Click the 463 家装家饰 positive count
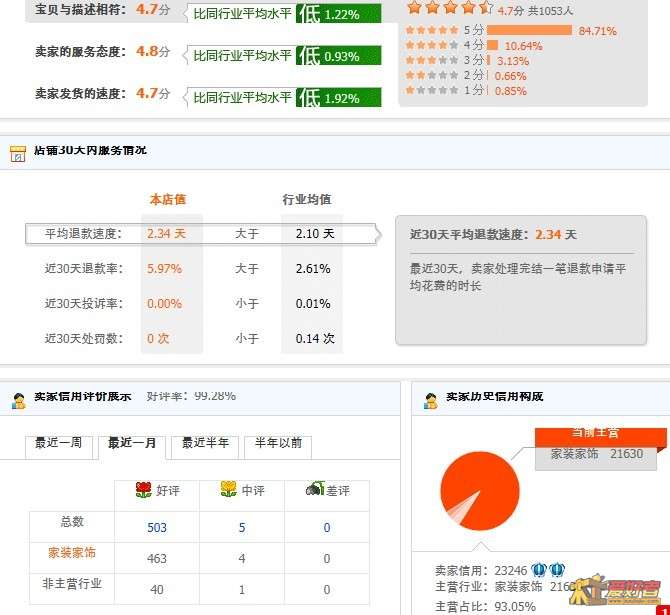The height and width of the screenshot is (615, 670). (157, 559)
